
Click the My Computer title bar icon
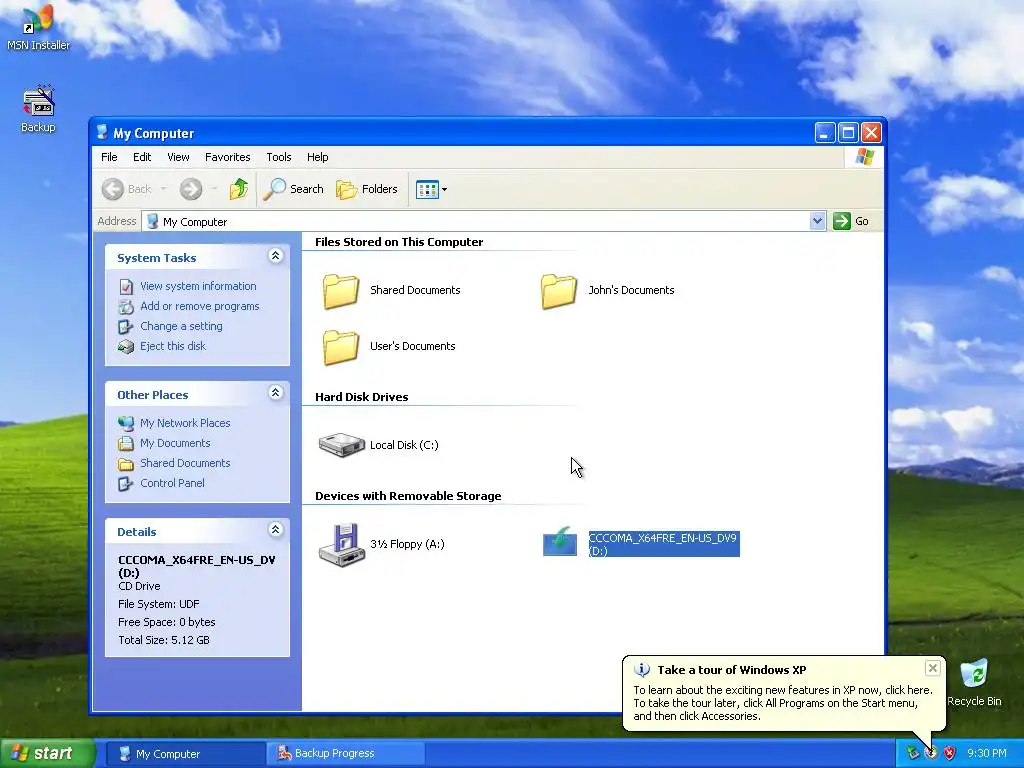pyautogui.click(x=103, y=133)
